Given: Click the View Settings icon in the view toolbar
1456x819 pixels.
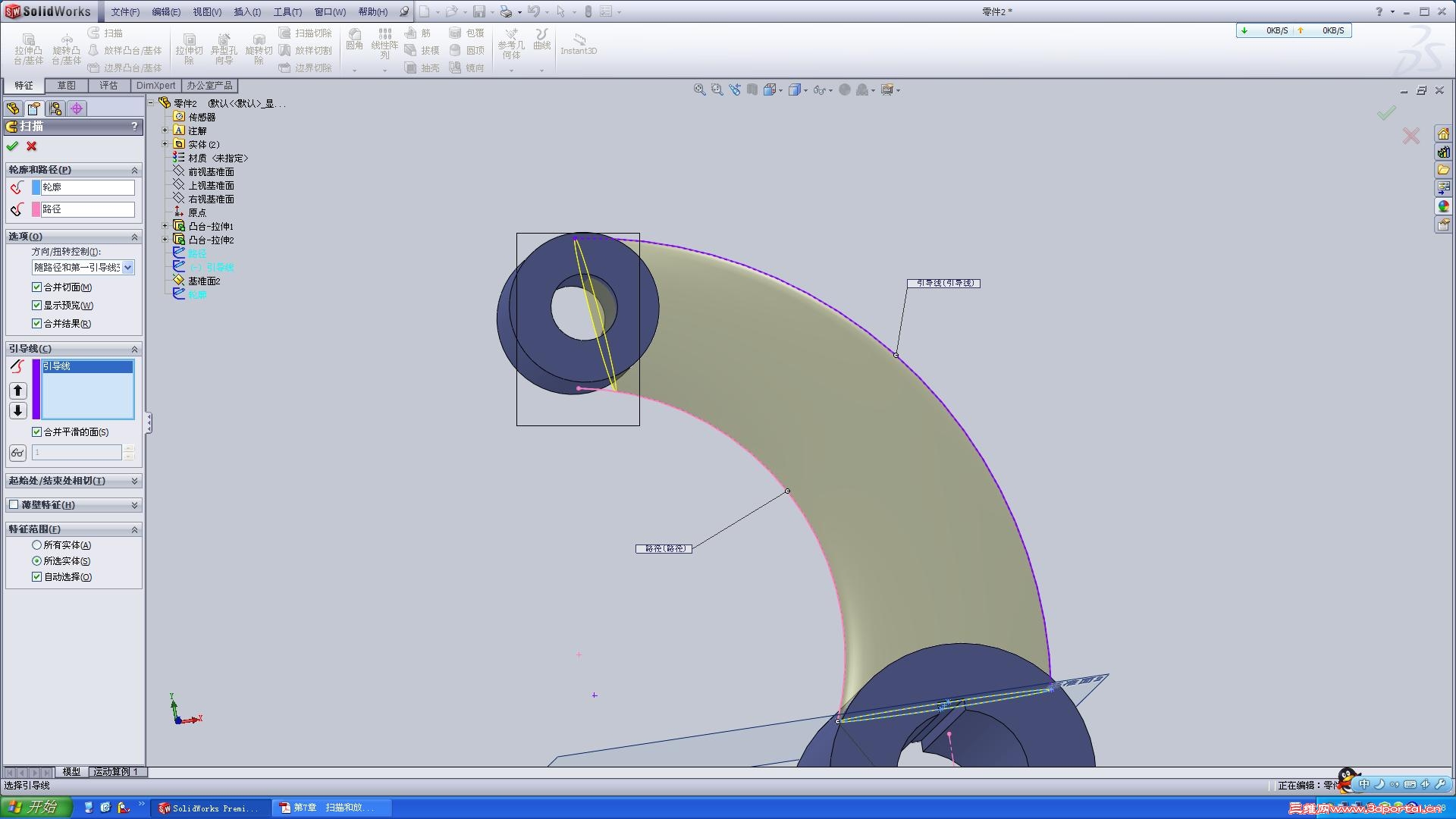Looking at the screenshot, I should tap(886, 89).
